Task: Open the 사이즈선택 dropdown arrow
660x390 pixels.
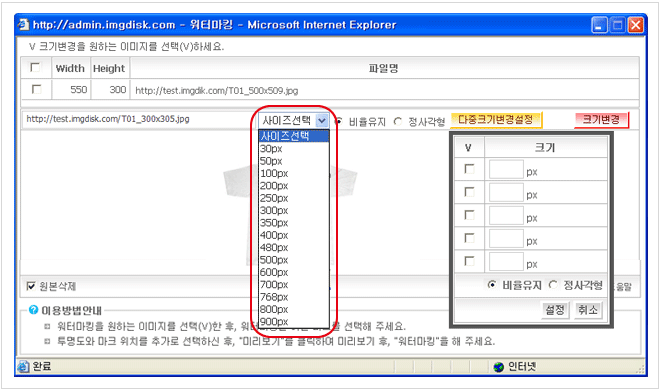Action: [x=322, y=121]
